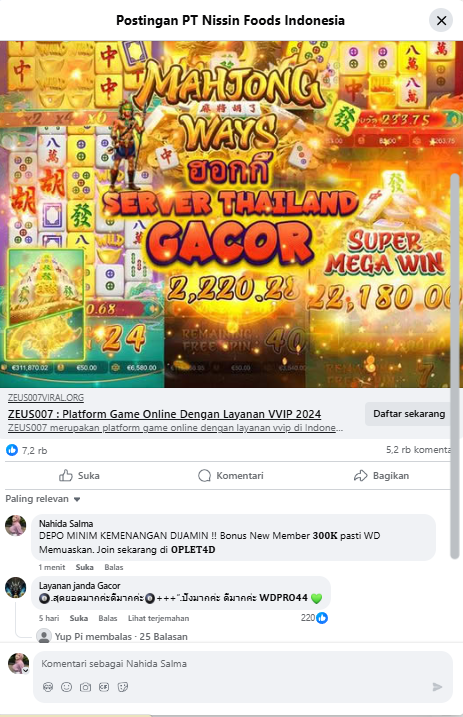Like the post with the Suka button
The image size is (463, 717).
pyautogui.click(x=80, y=476)
